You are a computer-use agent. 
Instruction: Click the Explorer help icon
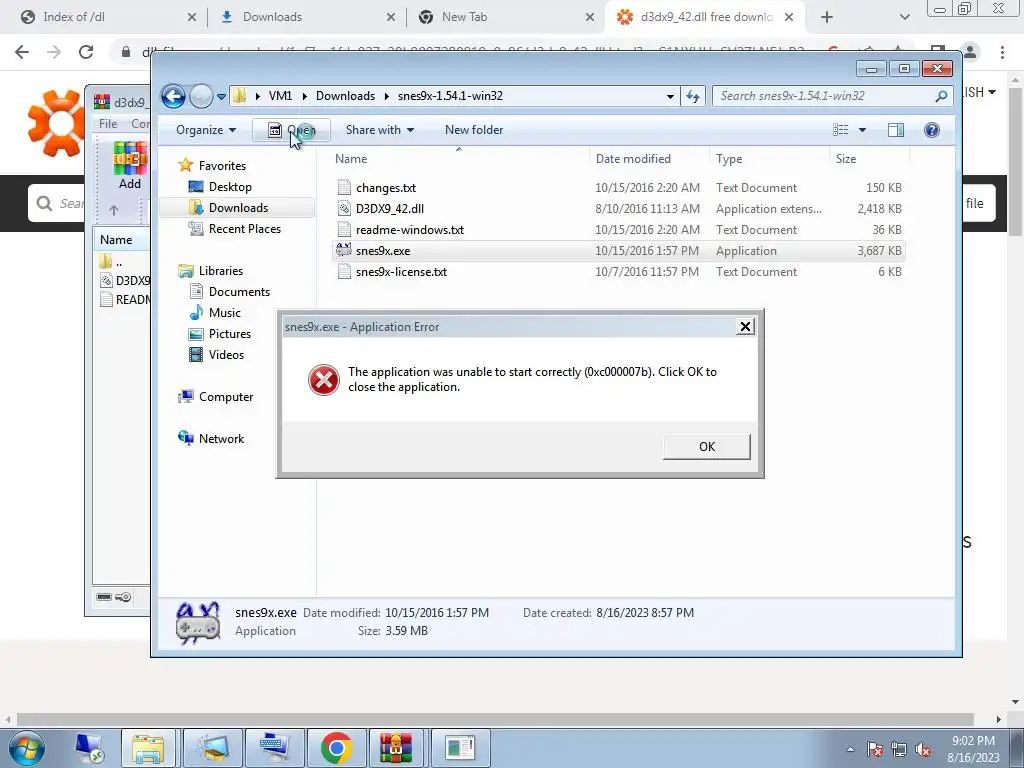(x=931, y=130)
